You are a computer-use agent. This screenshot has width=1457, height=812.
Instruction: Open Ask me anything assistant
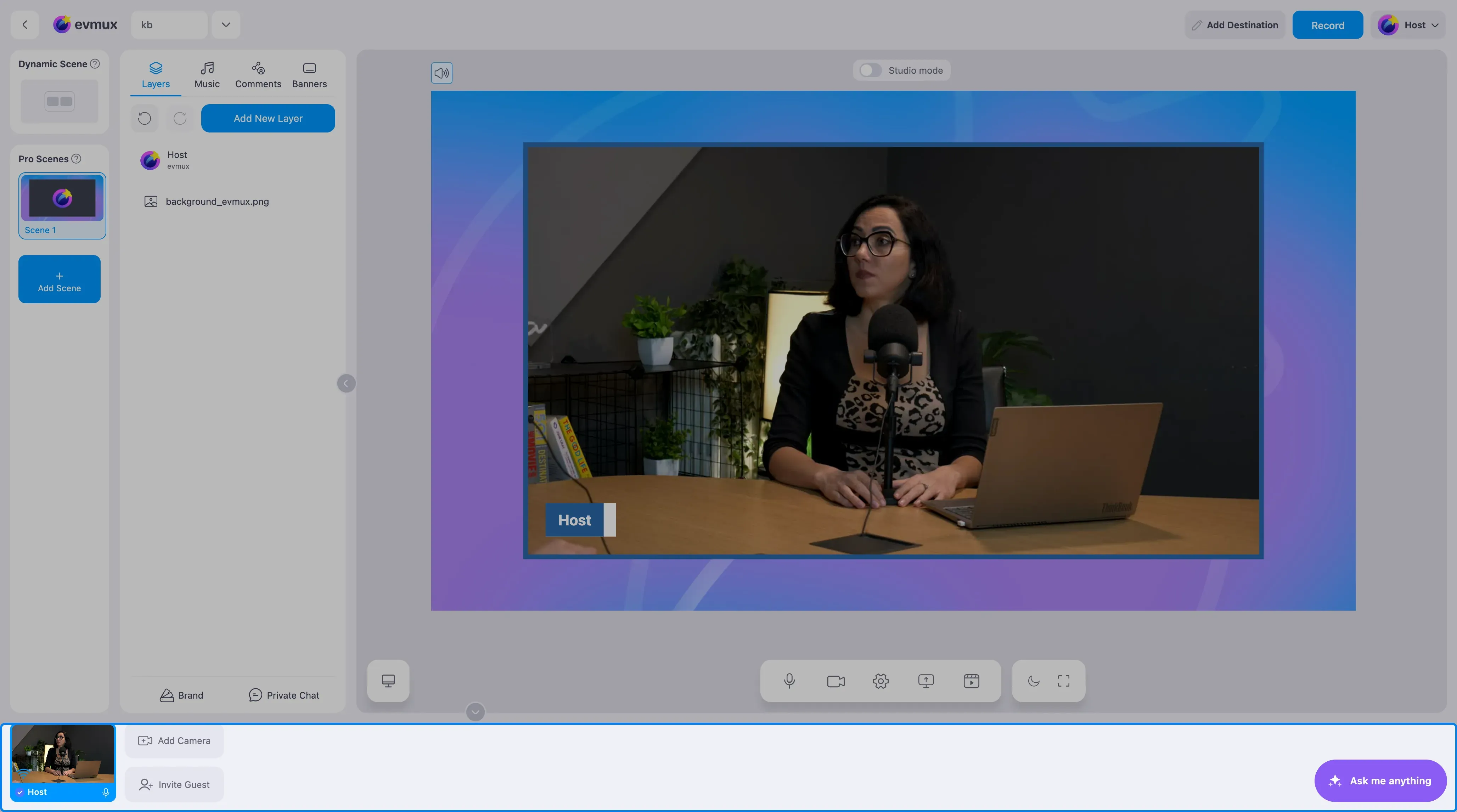coord(1381,781)
